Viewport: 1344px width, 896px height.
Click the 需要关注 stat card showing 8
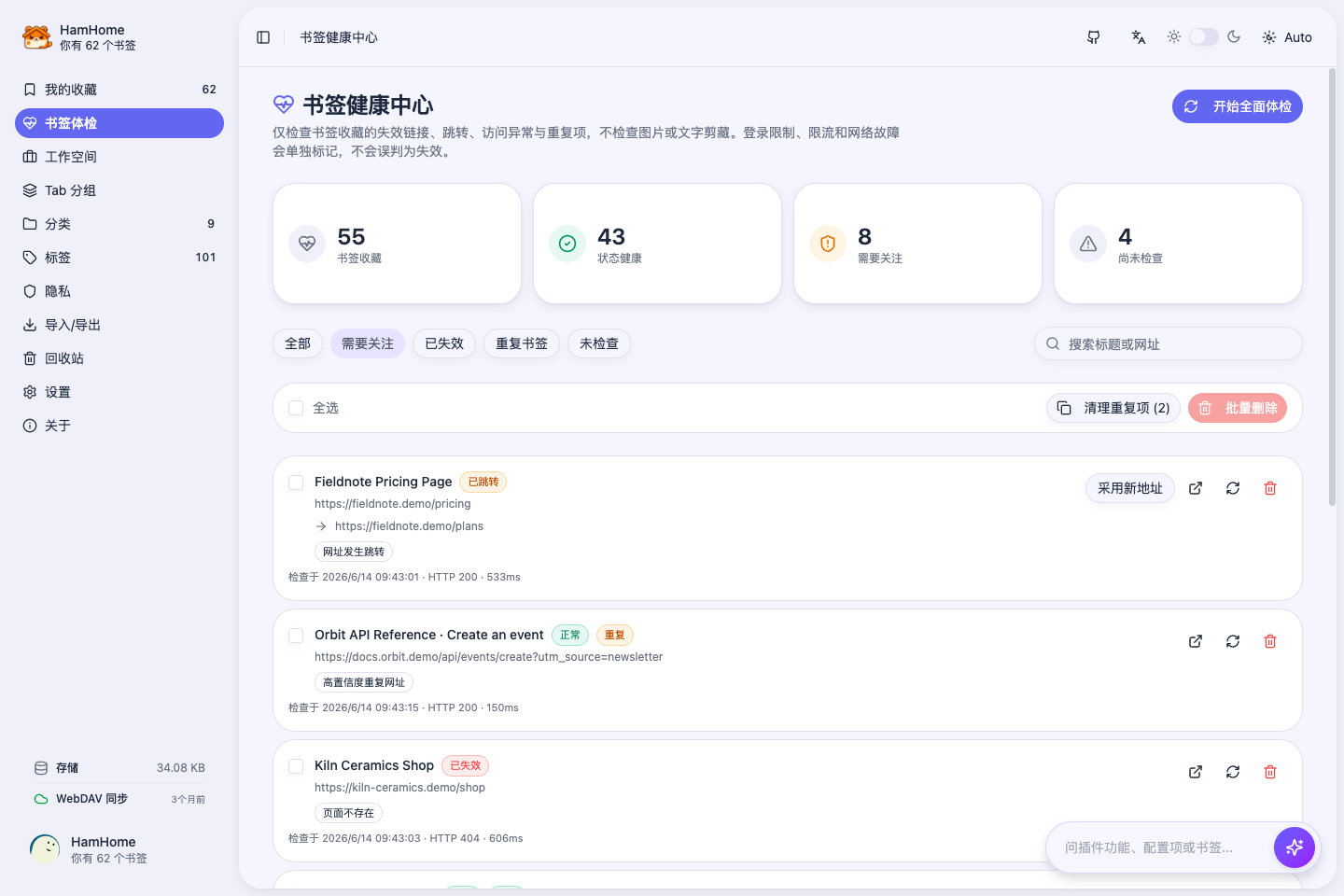click(x=917, y=244)
